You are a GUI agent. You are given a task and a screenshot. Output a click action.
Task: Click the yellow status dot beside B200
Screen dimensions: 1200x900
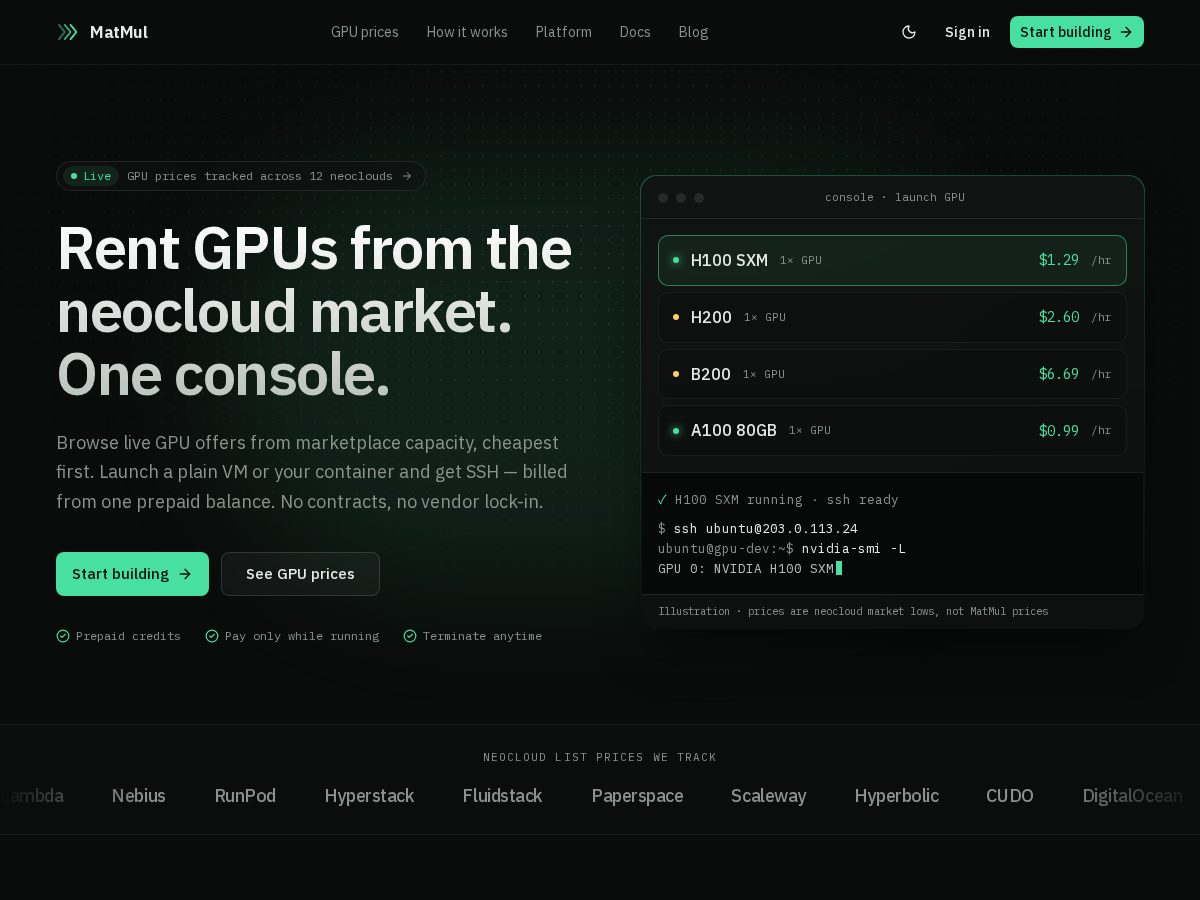[x=676, y=374]
